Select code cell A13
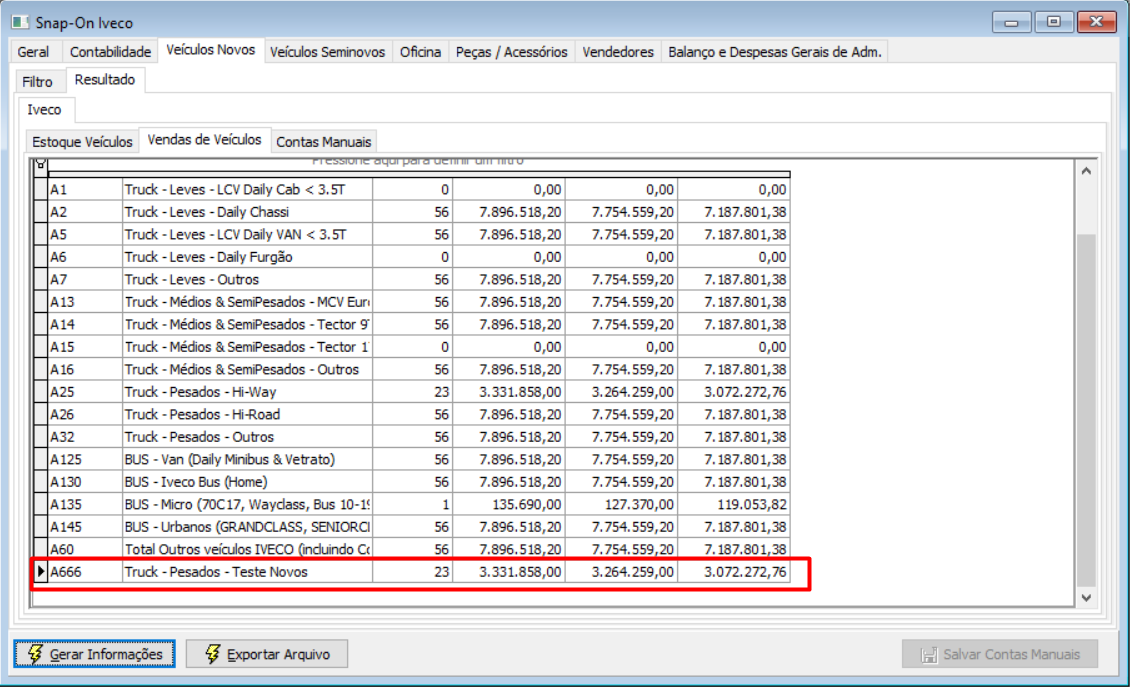 click(x=85, y=302)
